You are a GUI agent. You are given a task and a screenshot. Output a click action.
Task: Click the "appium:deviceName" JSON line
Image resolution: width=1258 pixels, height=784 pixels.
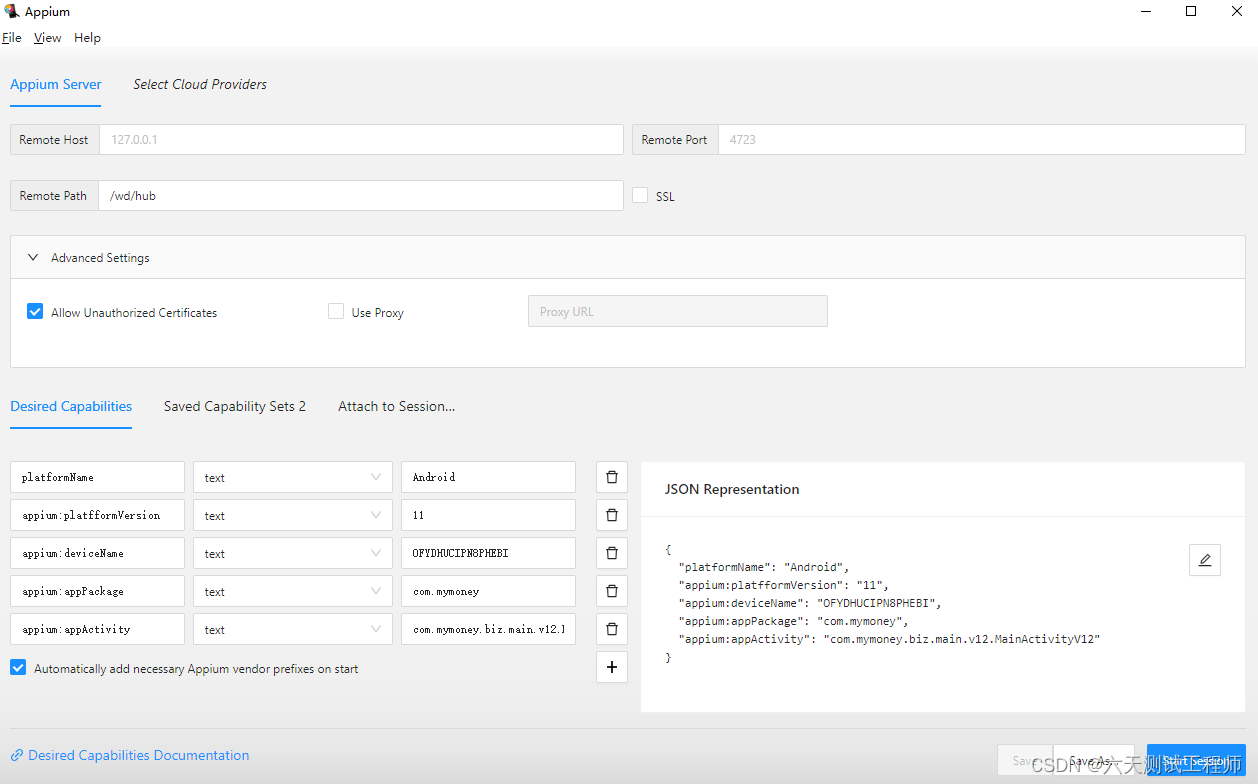coord(810,603)
